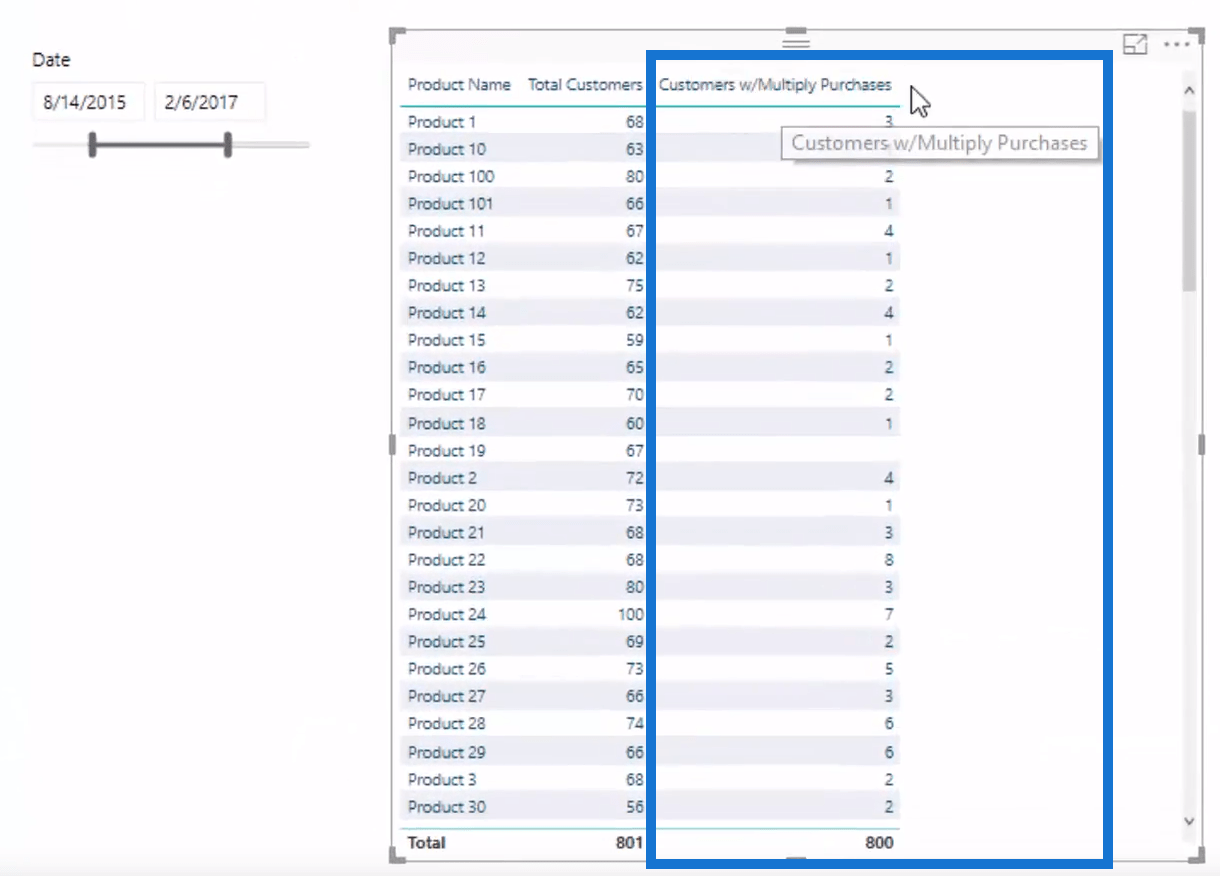1220x876 pixels.
Task: Click Total Customers value 70 for Product 17
Action: pos(635,395)
